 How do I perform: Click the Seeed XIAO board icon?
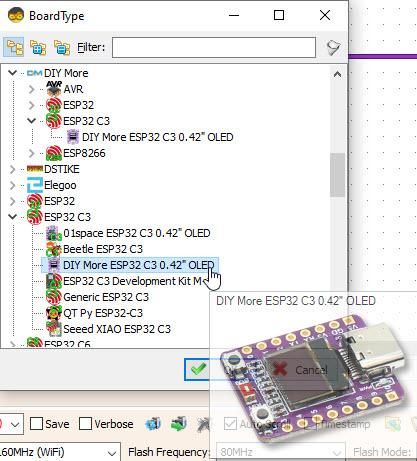tap(54, 329)
